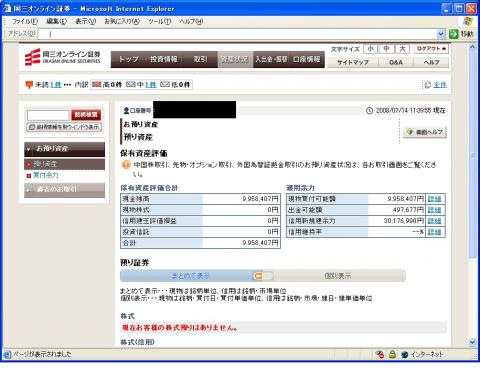Click the unread messages orange icon
The height and width of the screenshot is (388, 480).
[29, 85]
